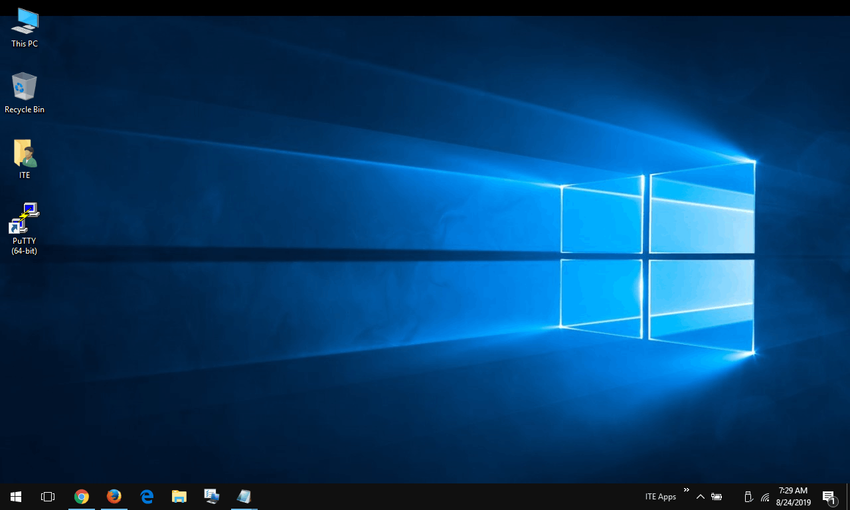
Task: Expand the ITE Apps toolbar chevron
Action: [686, 491]
